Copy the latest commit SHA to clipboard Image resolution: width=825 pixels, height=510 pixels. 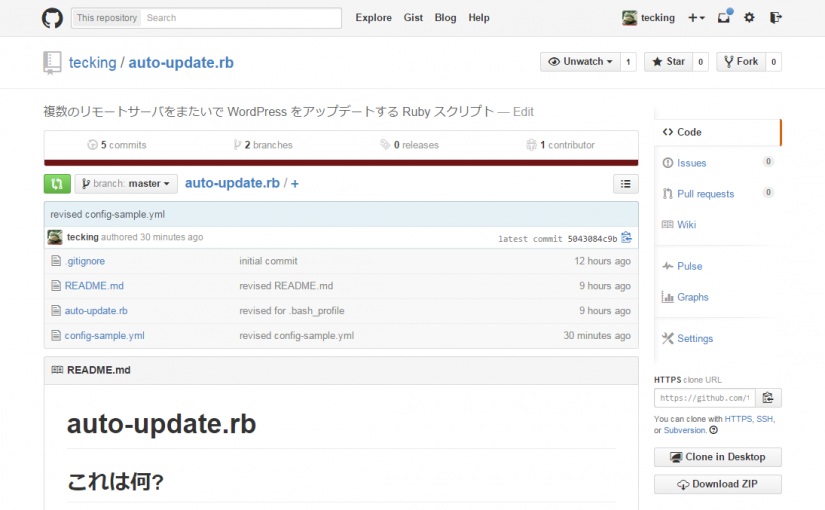click(x=626, y=238)
